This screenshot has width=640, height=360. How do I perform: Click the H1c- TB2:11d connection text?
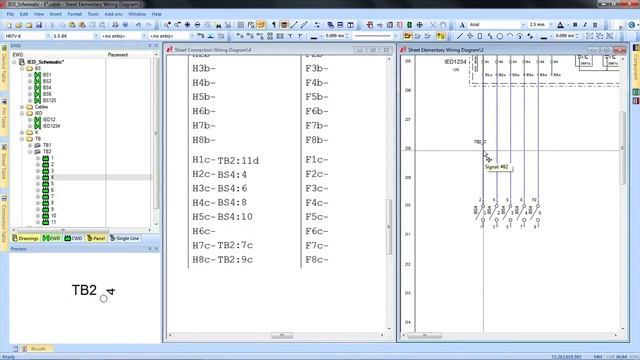tap(225, 160)
